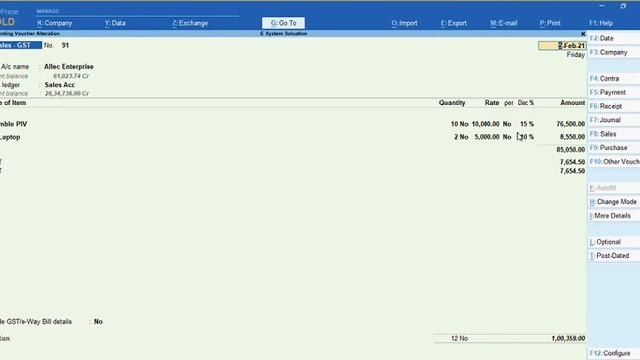Viewport: 640px width, 360px height.
Task: Click voucher number 91
Action: tap(65, 45)
